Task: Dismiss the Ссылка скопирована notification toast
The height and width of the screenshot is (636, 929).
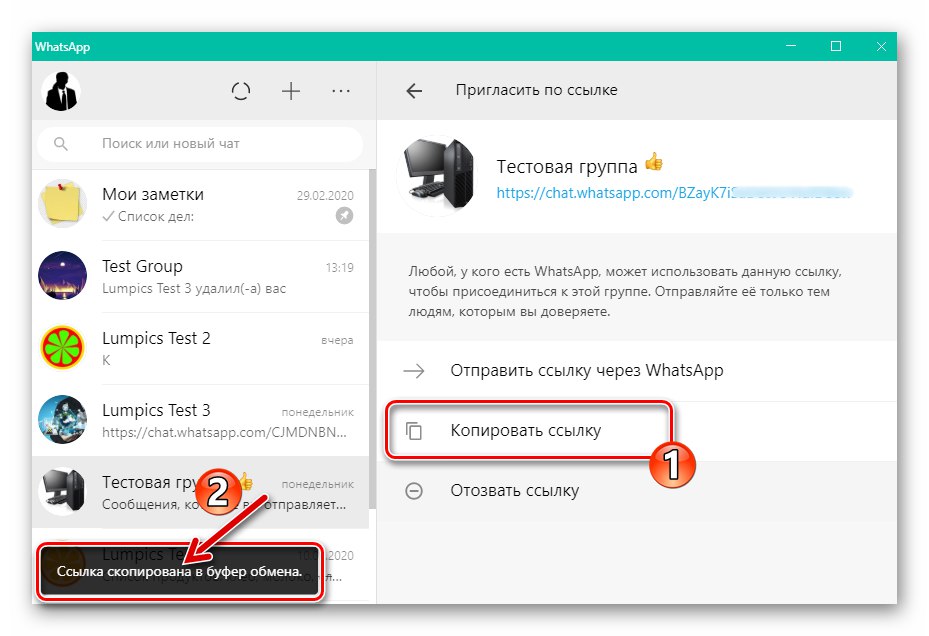Action: [180, 570]
